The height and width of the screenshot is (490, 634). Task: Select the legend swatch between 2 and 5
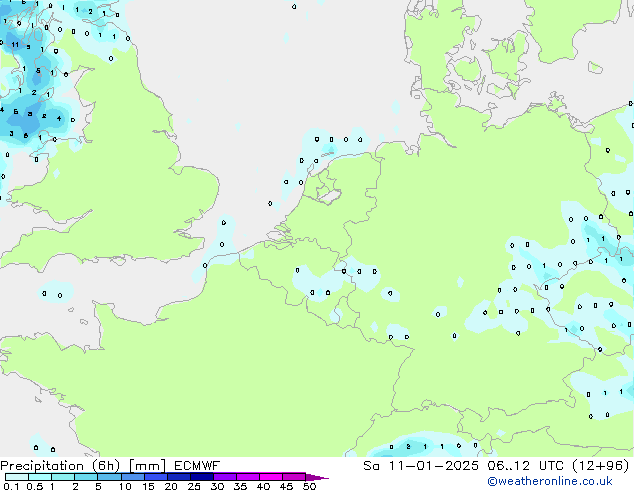87,477
